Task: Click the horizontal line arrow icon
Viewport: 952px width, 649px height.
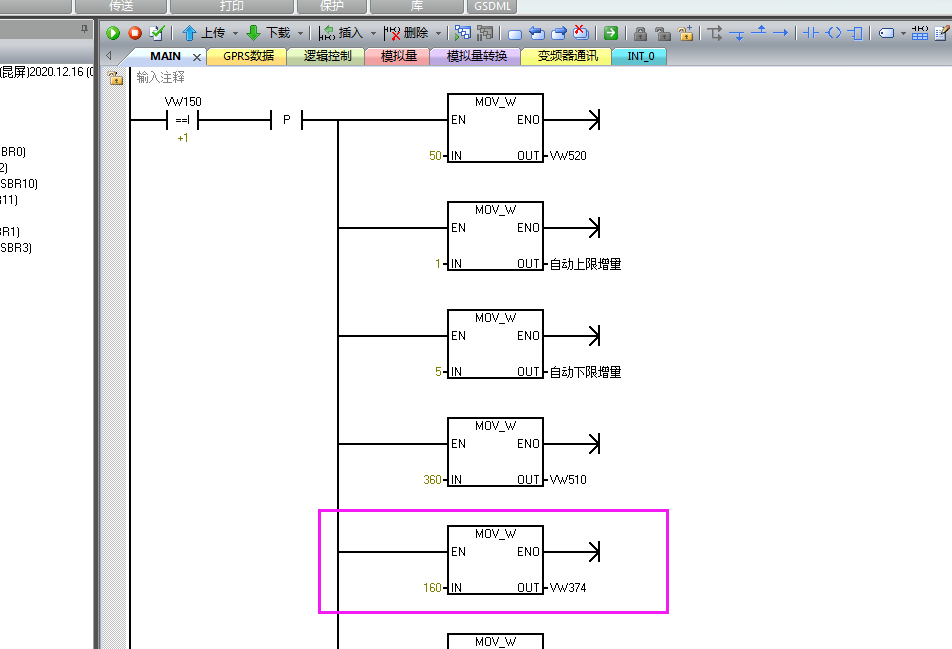Action: click(x=780, y=33)
